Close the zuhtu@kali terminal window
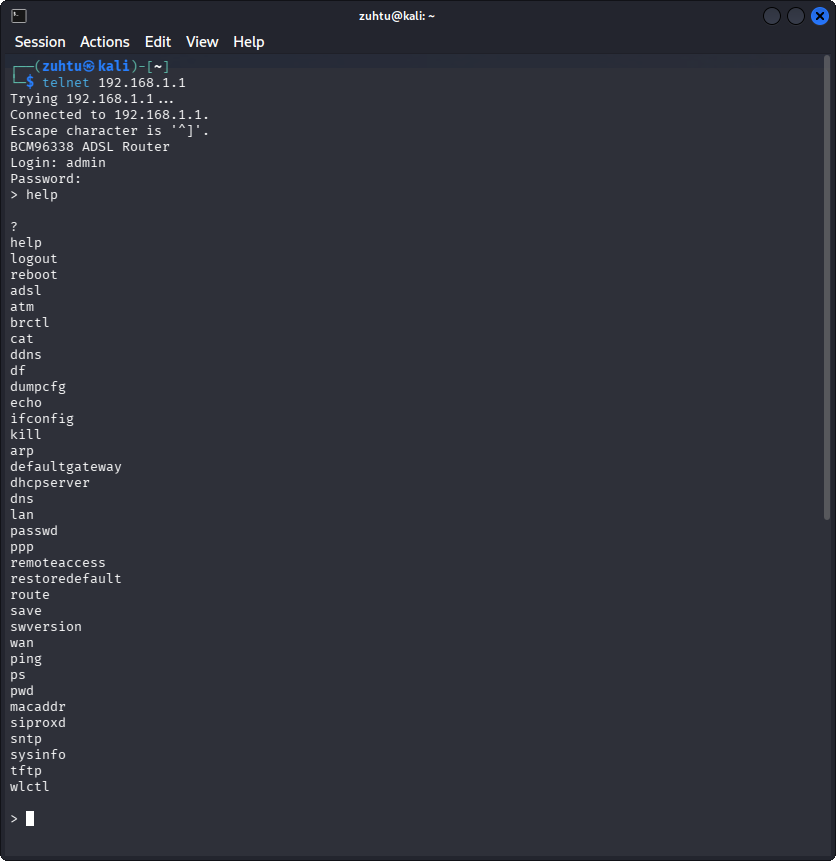Screen dimensions: 836x861 coord(819,16)
